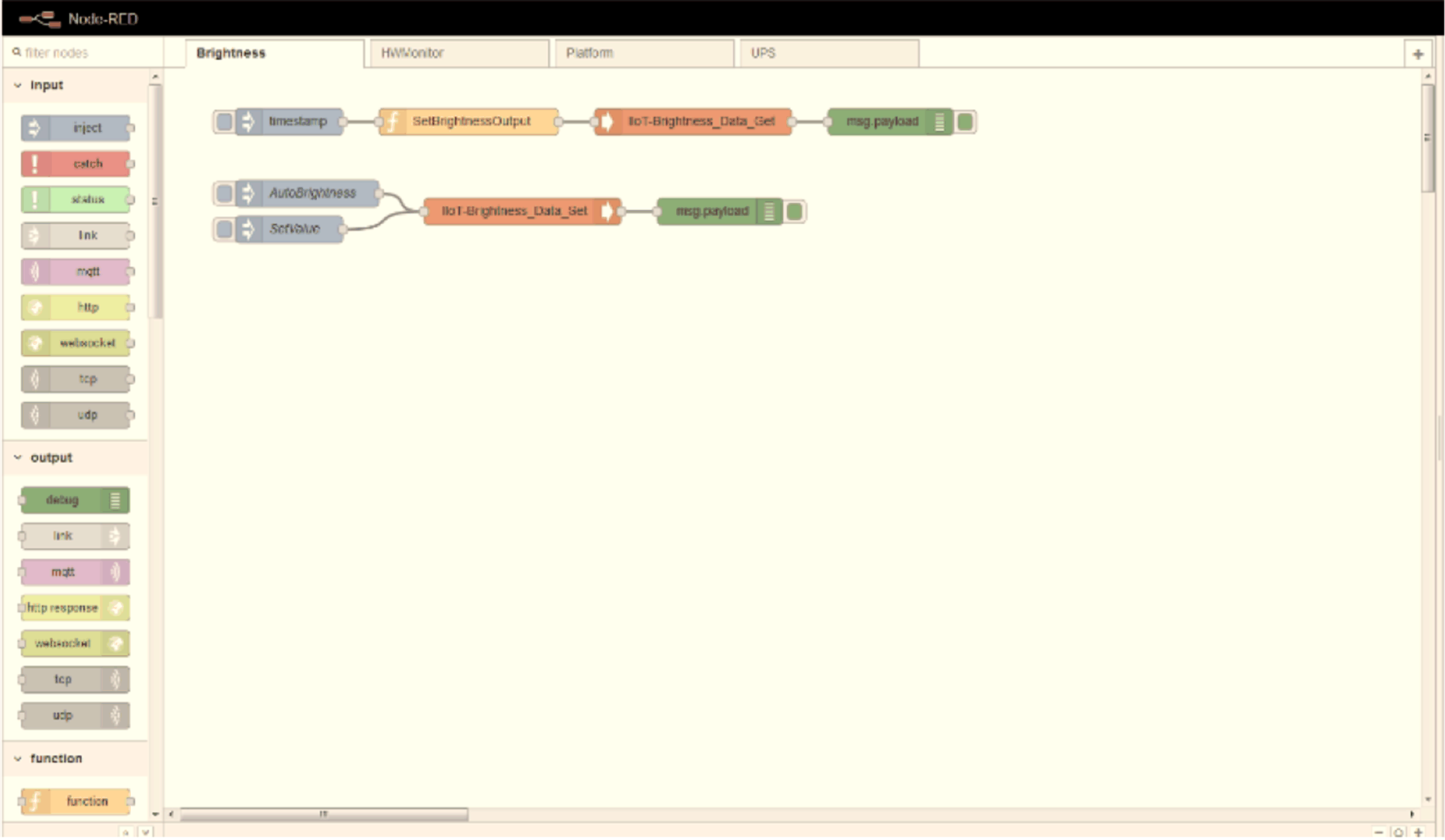Click the zoom in button at bottom right
Screen dimensions: 1445x840
1418,833
